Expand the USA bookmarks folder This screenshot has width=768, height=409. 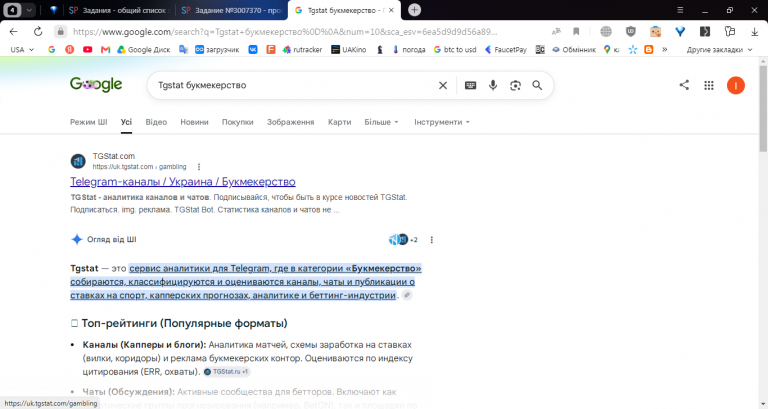coord(23,49)
